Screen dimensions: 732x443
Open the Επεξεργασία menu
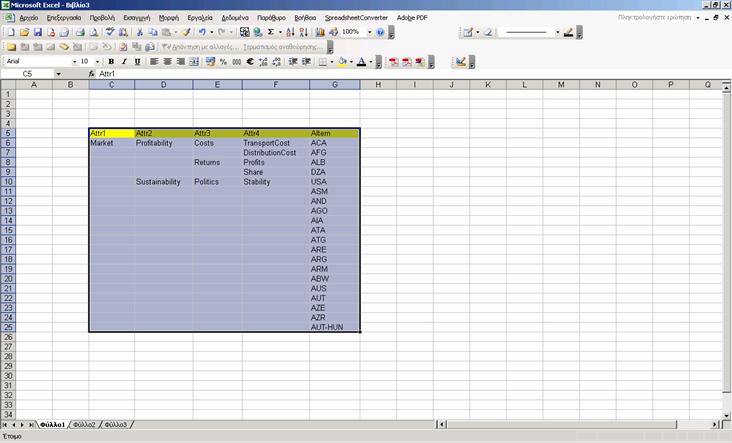pos(64,18)
